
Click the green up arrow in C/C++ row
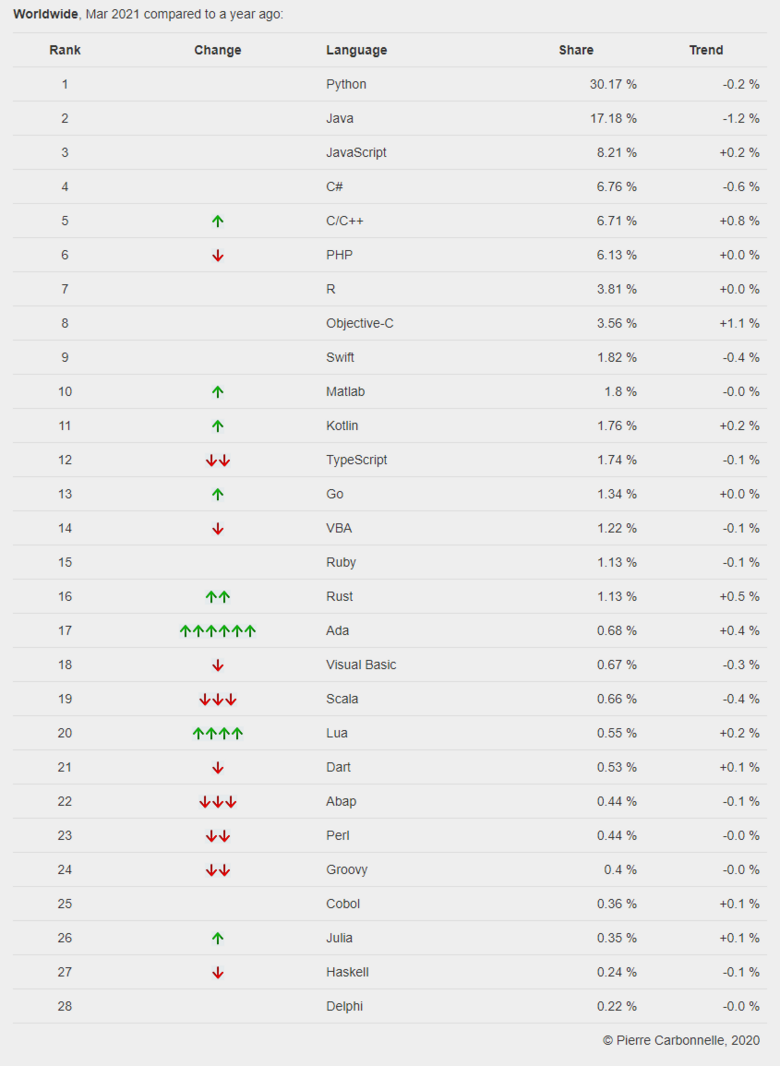[x=218, y=221]
